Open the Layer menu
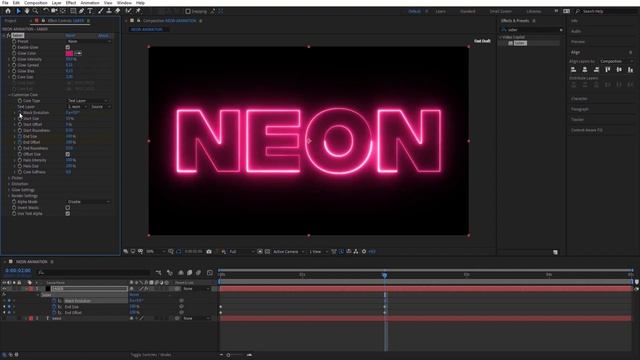This screenshot has height=360, width=640. click(56, 3)
